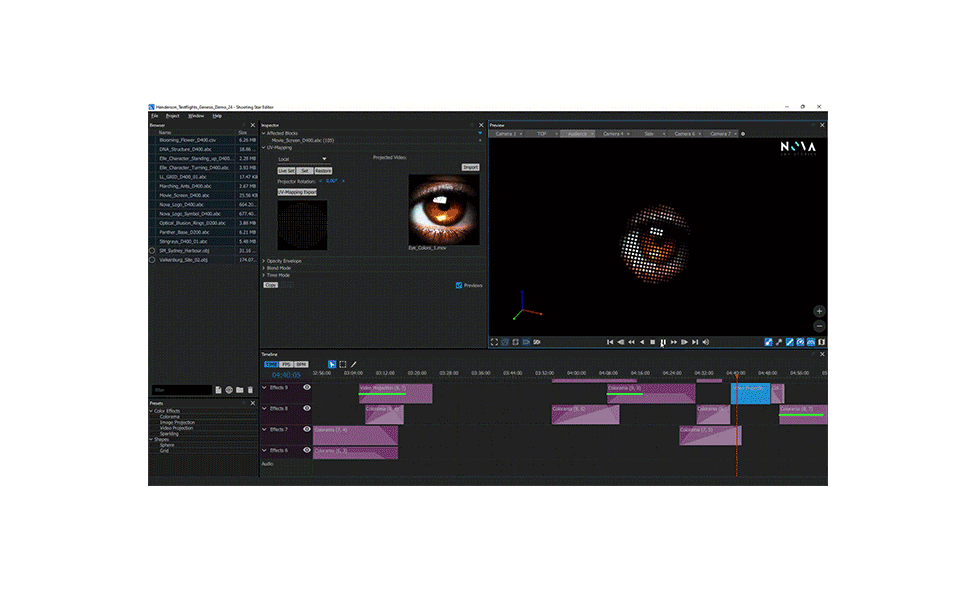Click the delete trash icon in Browser
The width and height of the screenshot is (976, 591).
click(251, 390)
